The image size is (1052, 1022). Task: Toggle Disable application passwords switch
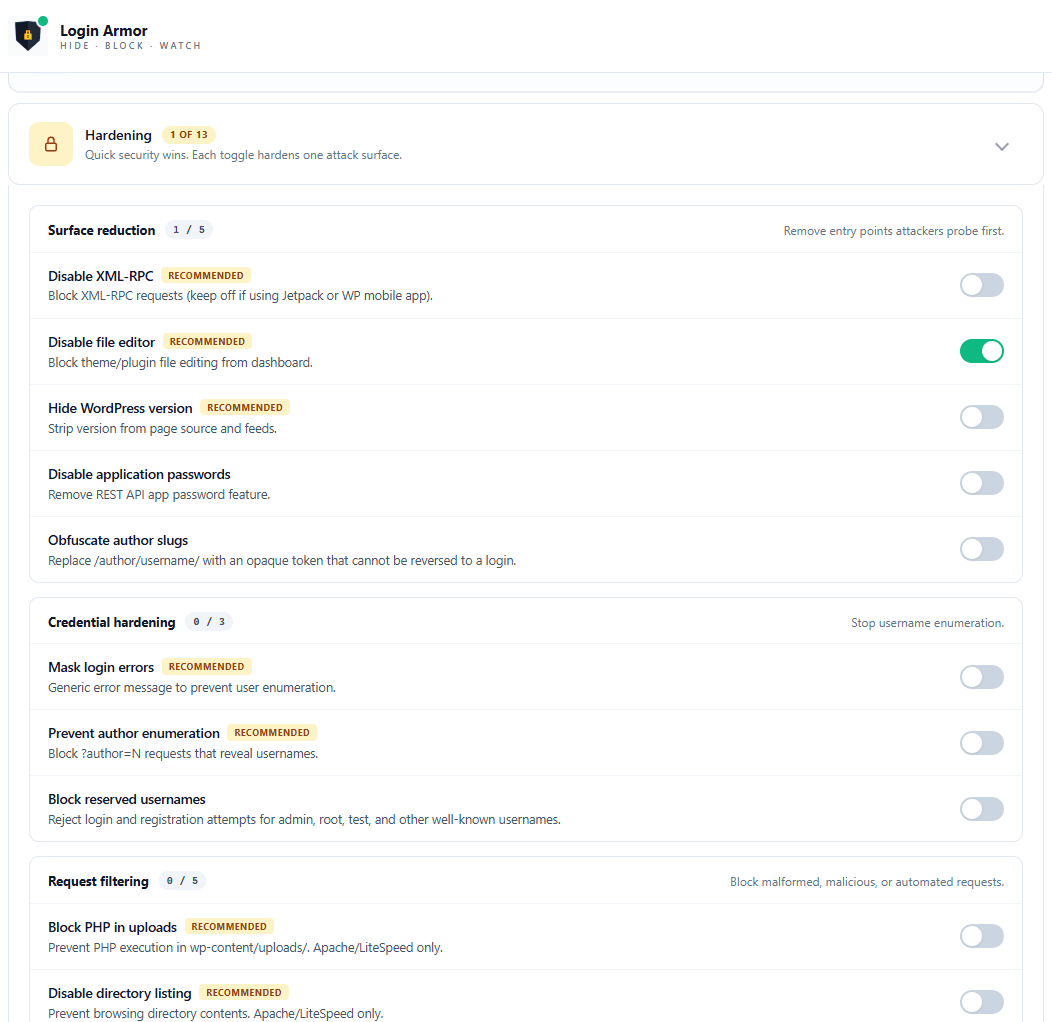(981, 483)
